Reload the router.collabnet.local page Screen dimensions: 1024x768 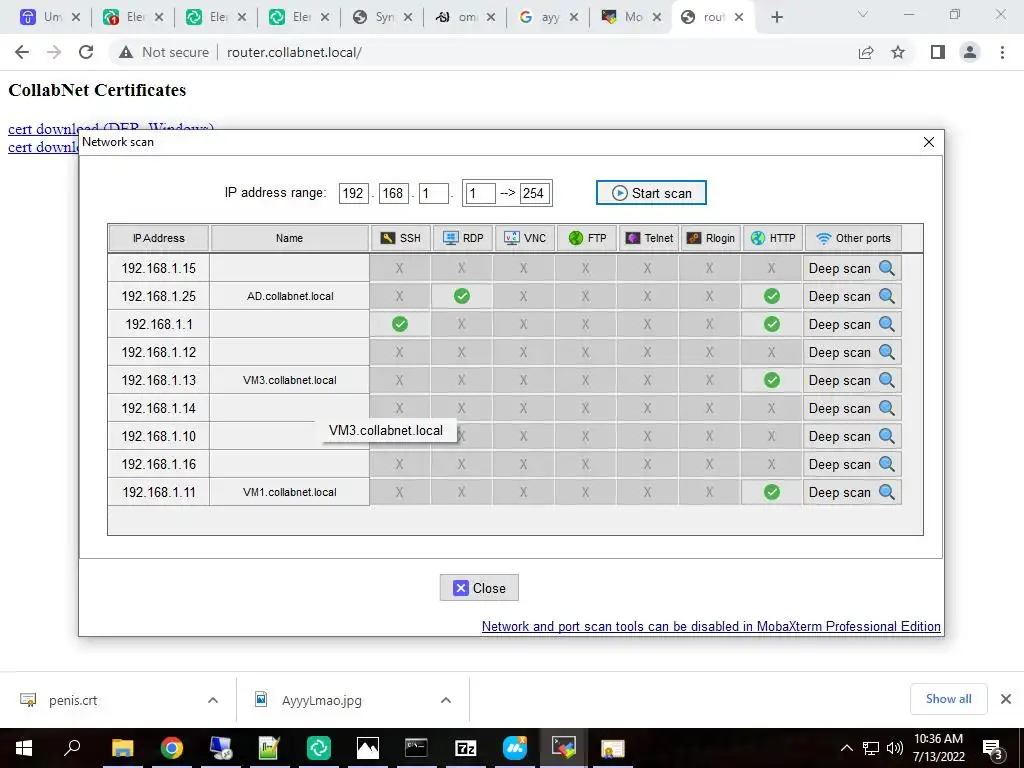[x=86, y=52]
